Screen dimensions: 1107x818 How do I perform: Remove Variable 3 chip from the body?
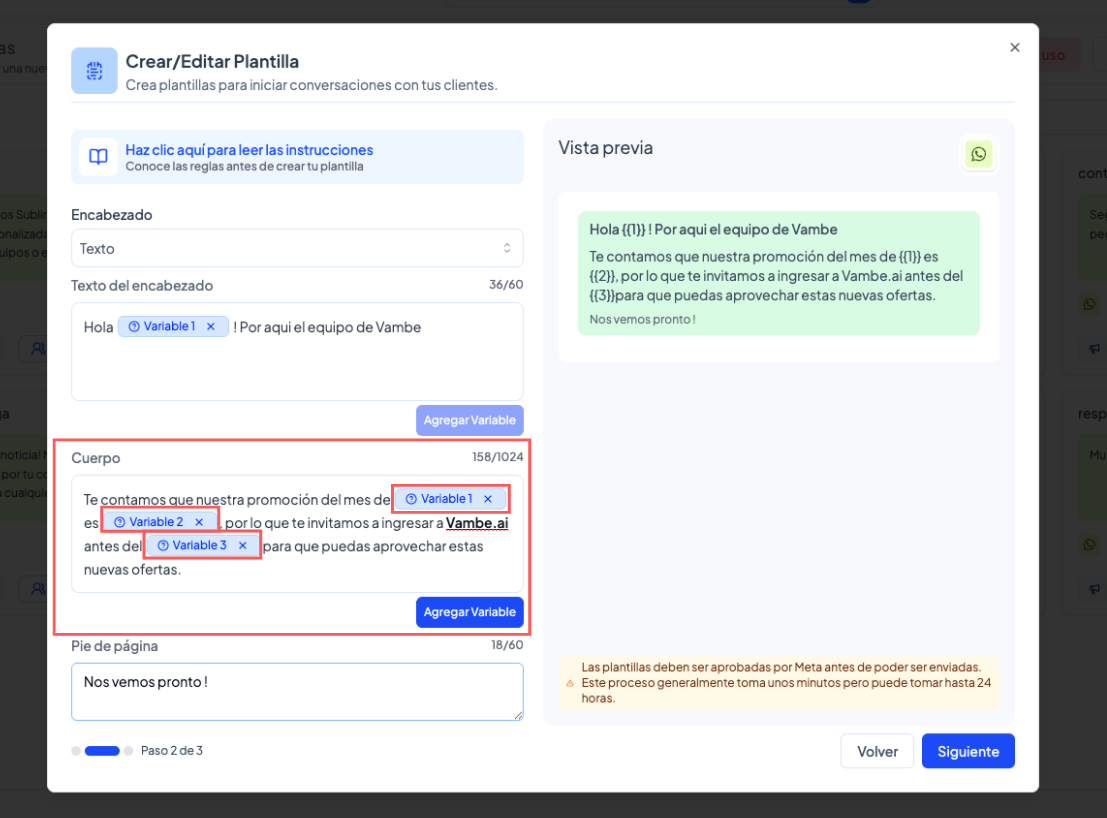(242, 545)
